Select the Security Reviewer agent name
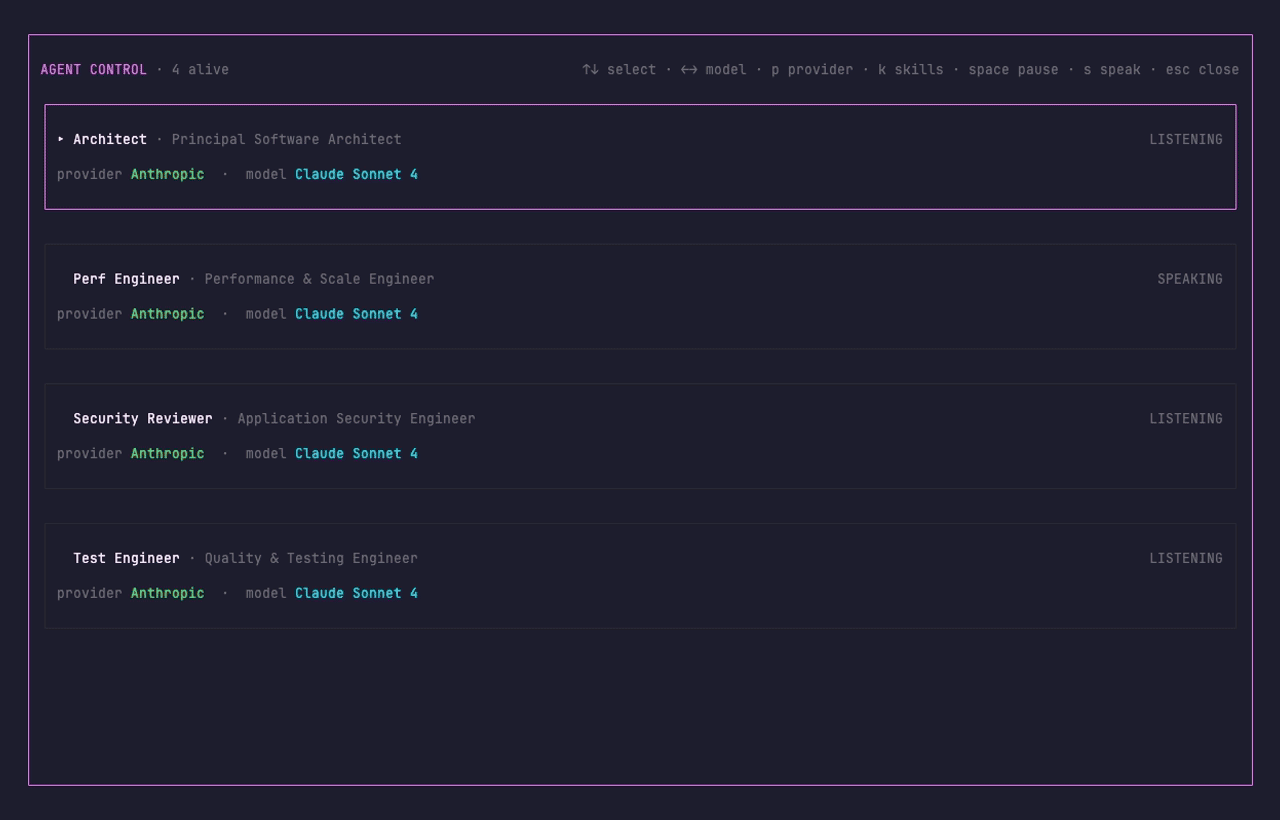Image resolution: width=1280 pixels, height=820 pixels. click(143, 418)
